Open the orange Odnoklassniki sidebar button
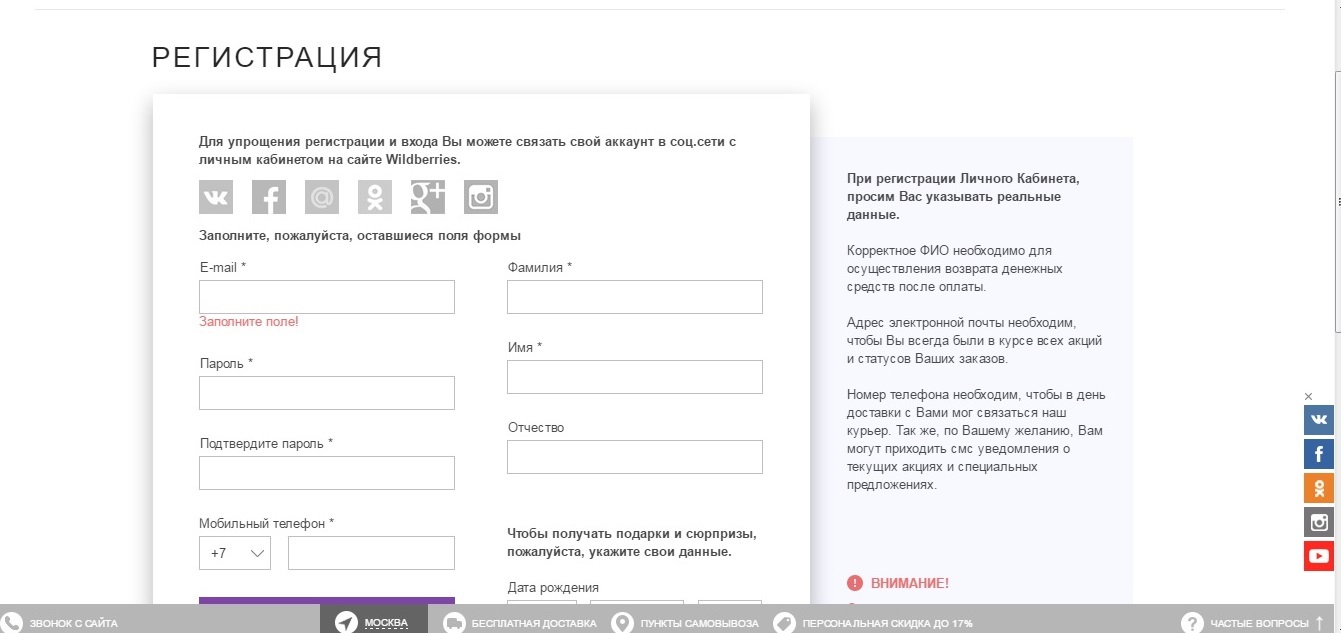1341x633 pixels. (x=1319, y=488)
